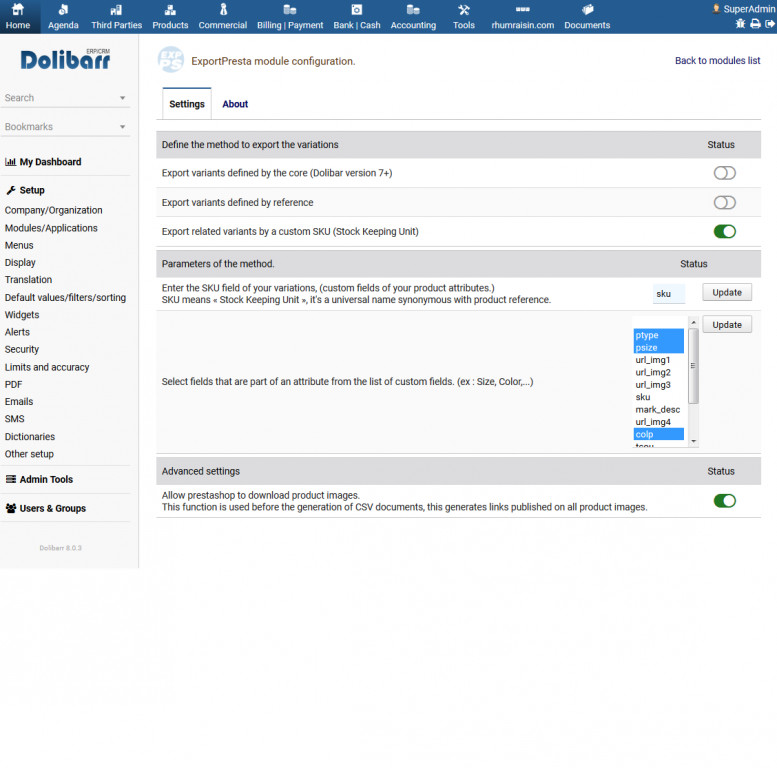Viewport: 777px width, 768px height.
Task: Switch to the Settings tab
Action: pos(187,104)
